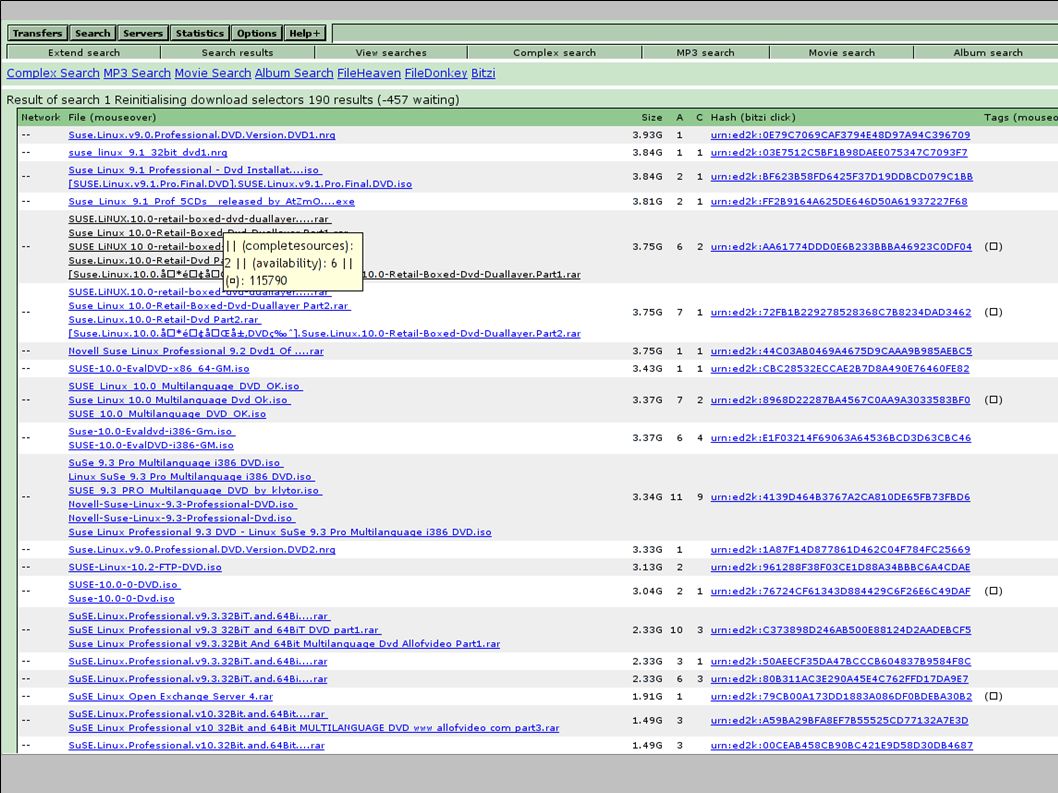Download SUSE-10.0-0-DVD.iso

click(x=124, y=584)
